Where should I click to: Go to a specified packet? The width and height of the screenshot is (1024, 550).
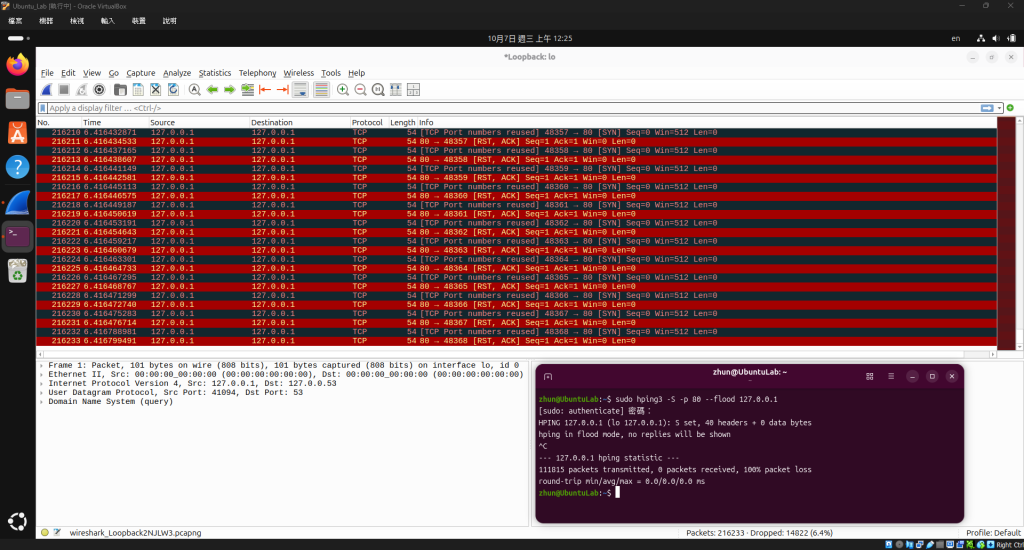[248, 90]
